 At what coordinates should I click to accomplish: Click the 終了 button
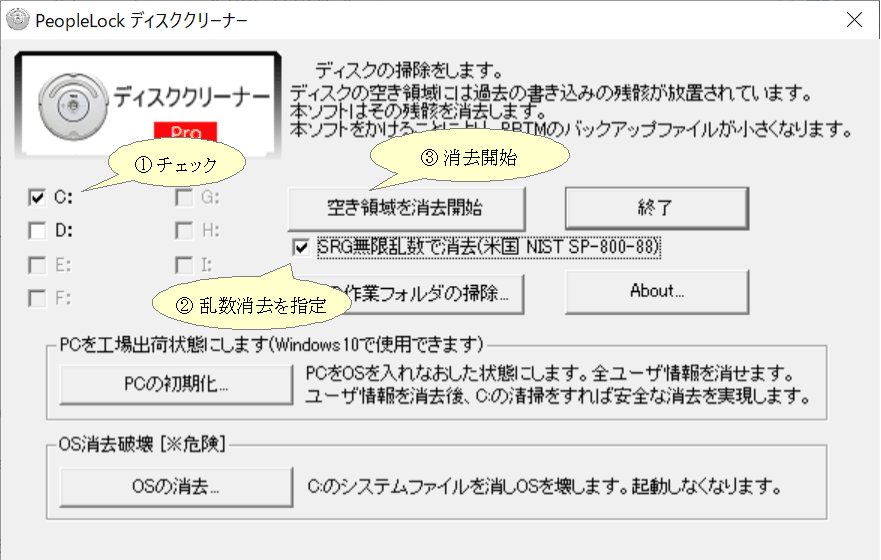[656, 208]
